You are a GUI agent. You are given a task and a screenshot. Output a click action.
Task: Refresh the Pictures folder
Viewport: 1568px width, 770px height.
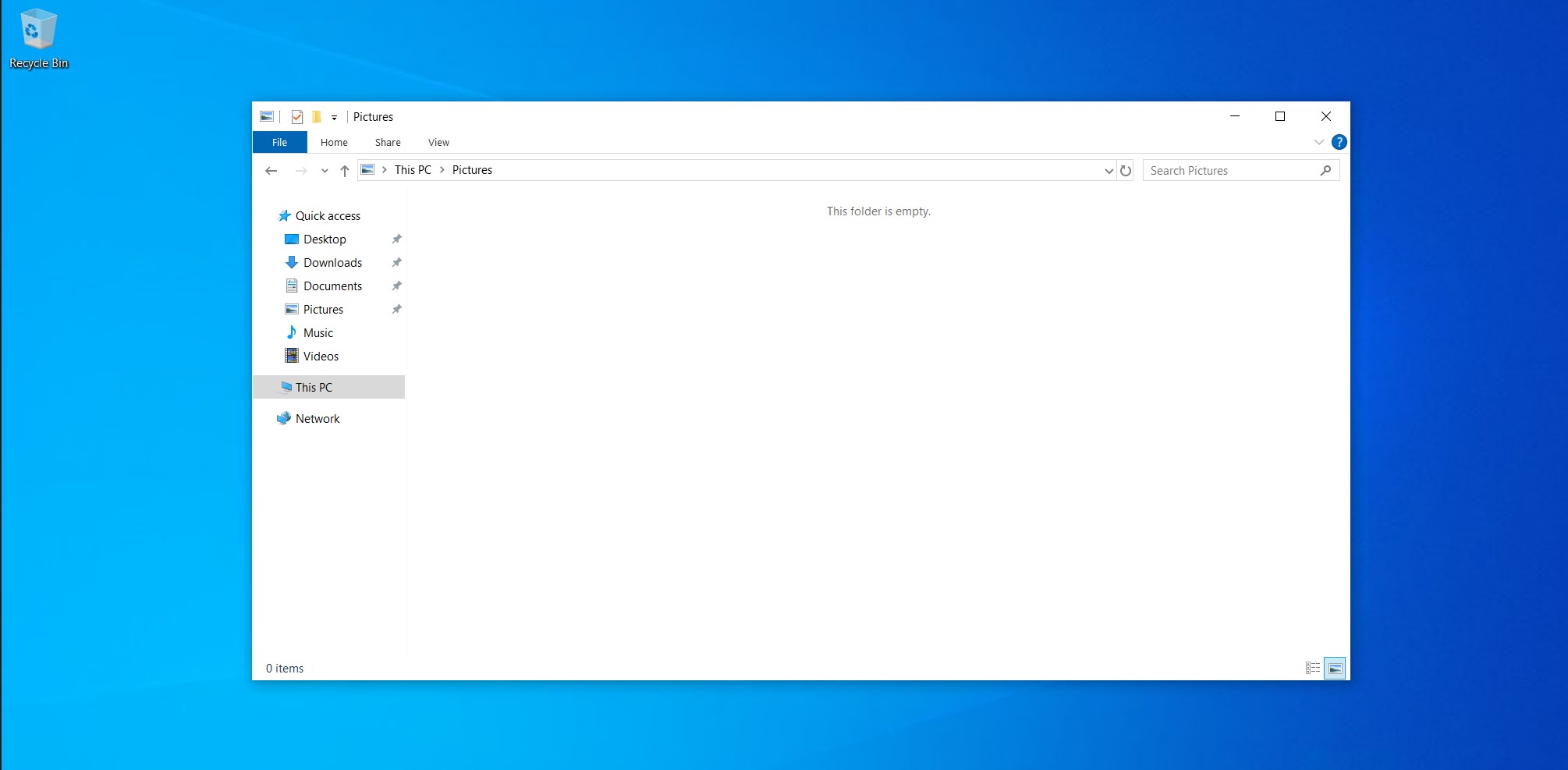[x=1126, y=171]
